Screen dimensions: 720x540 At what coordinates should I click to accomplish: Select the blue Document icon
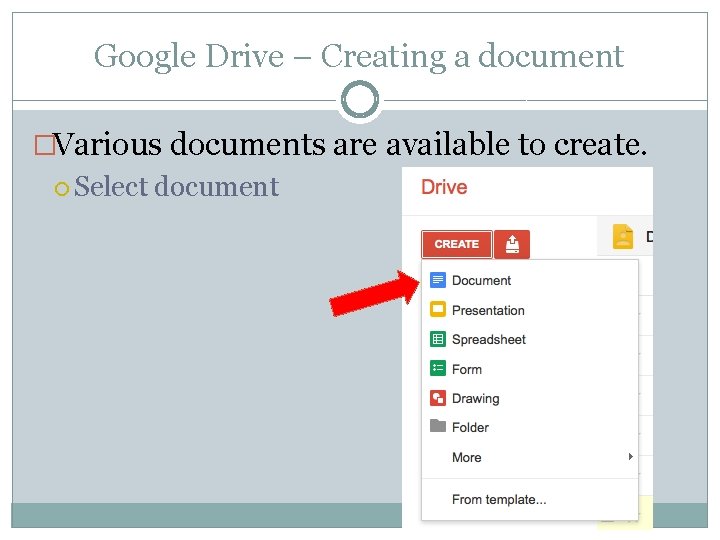coord(438,280)
